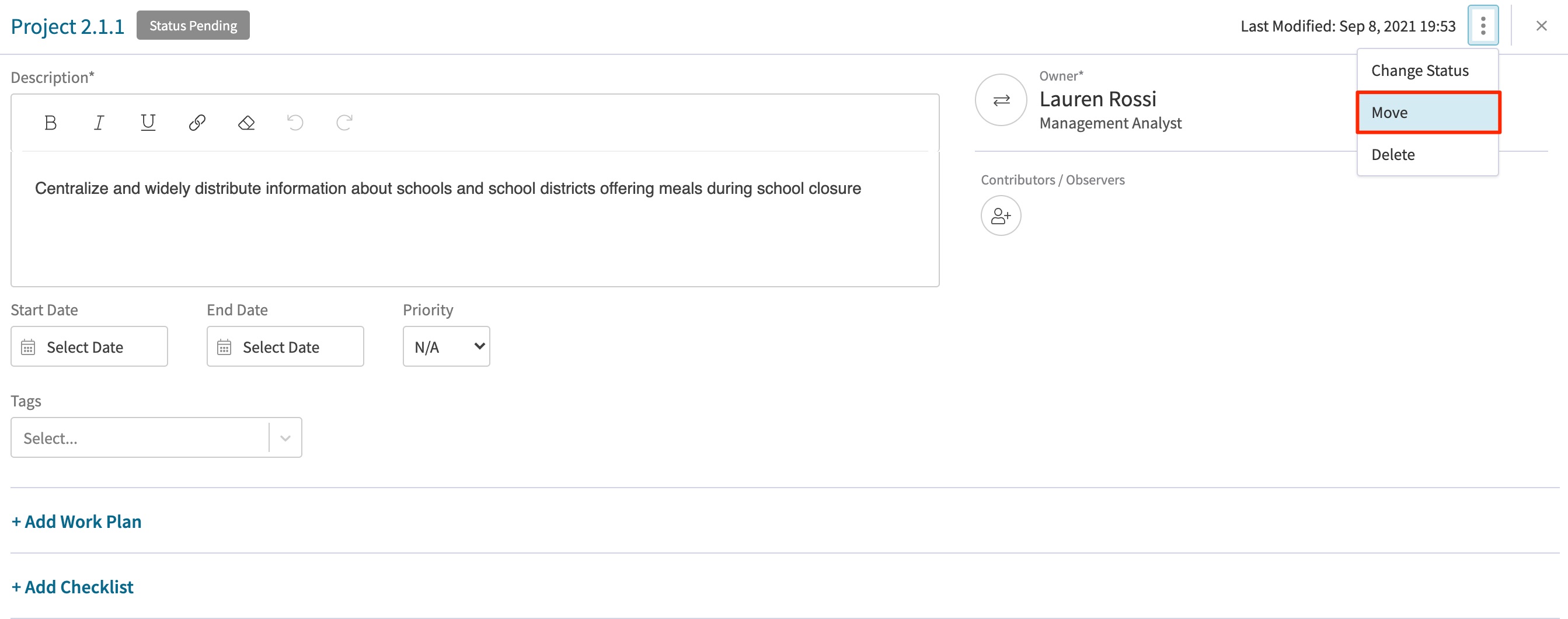Screen dimensions: 1568x619
Task: Open the Priority N/A dropdown
Action: 446,346
